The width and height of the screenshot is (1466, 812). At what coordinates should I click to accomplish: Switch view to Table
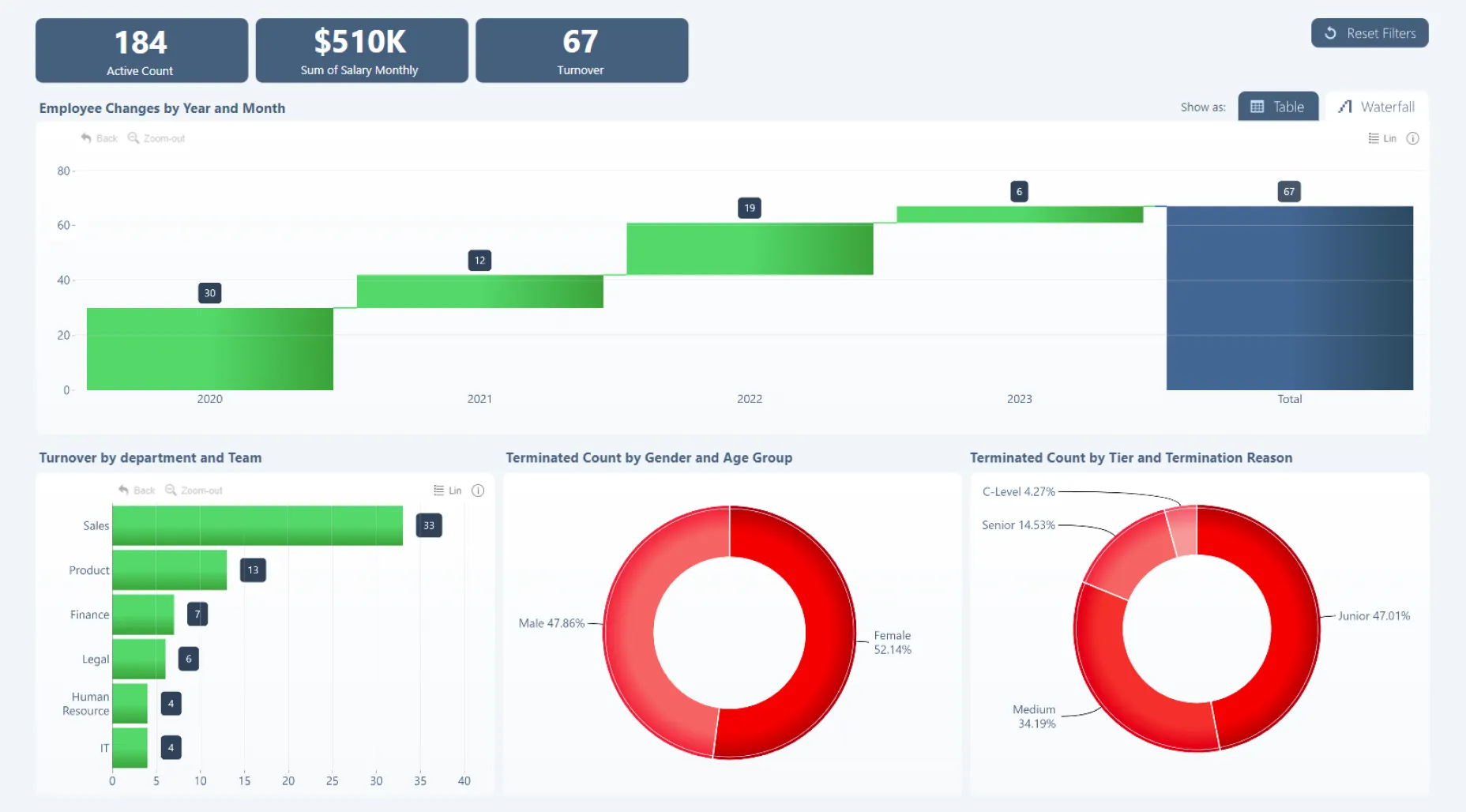pyautogui.click(x=1277, y=107)
